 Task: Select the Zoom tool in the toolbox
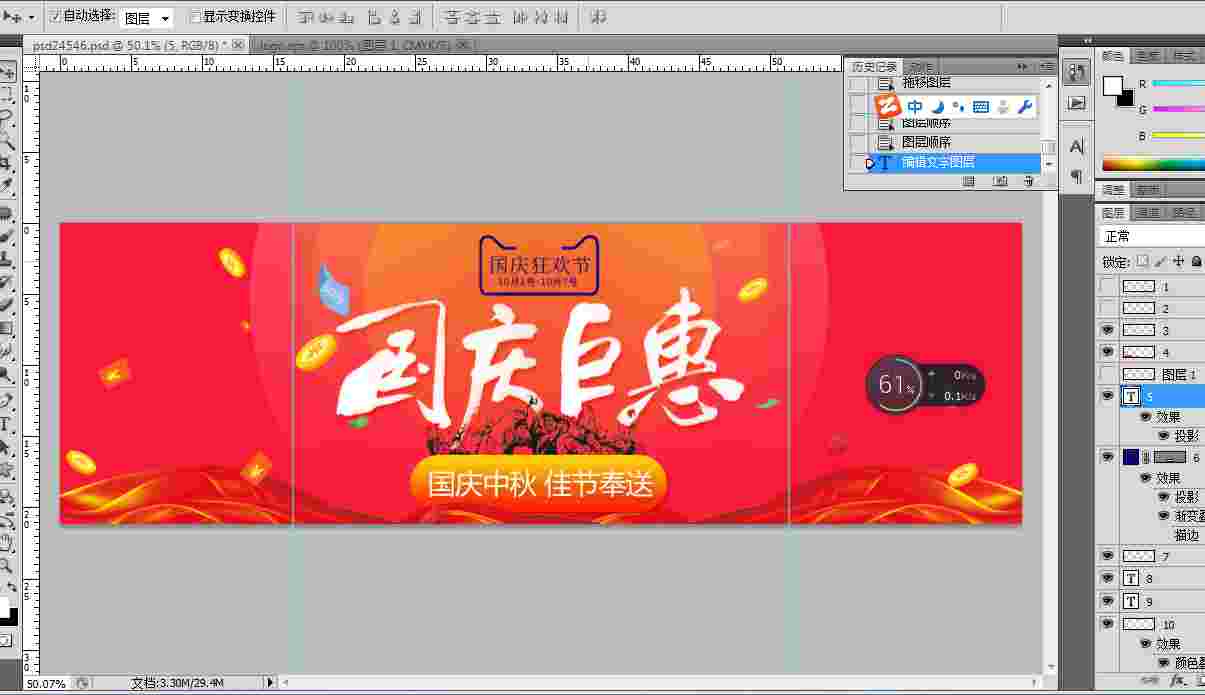[x=7, y=564]
